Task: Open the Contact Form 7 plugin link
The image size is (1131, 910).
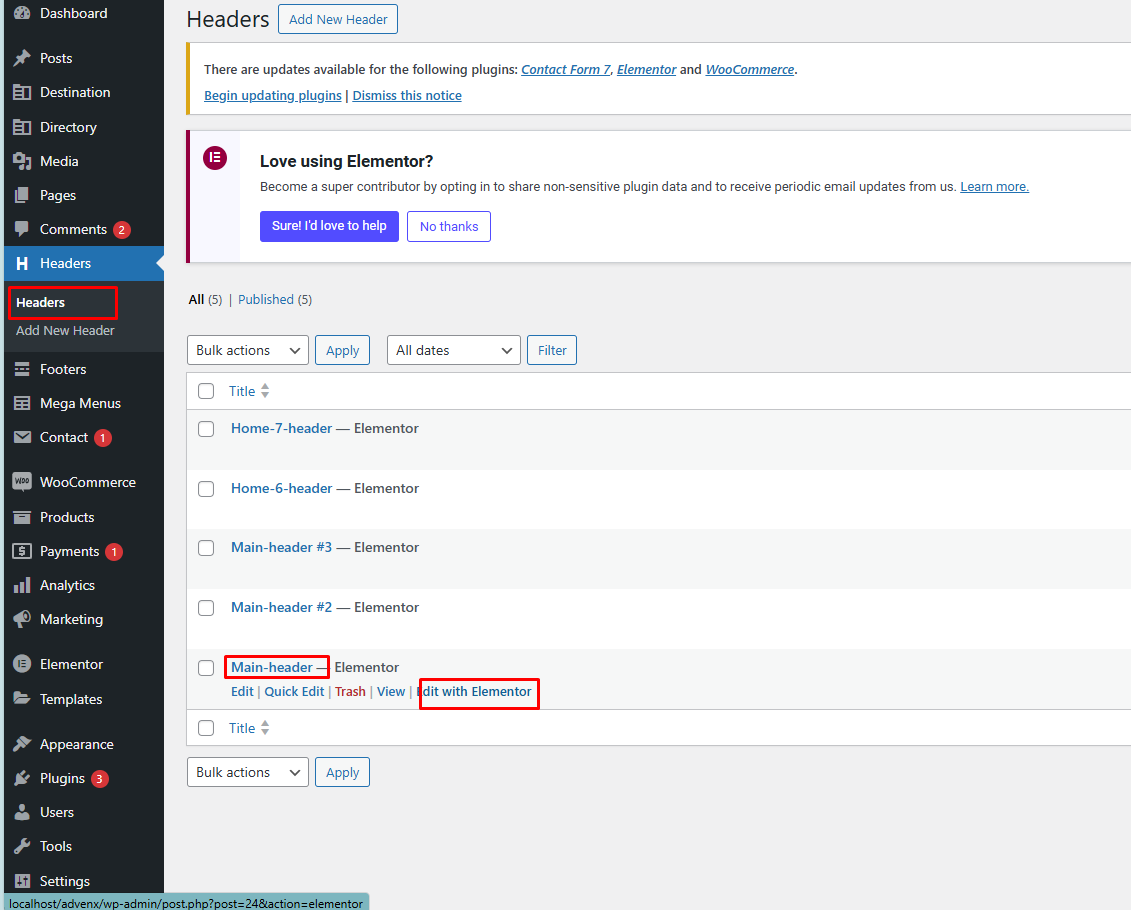Action: [x=566, y=69]
